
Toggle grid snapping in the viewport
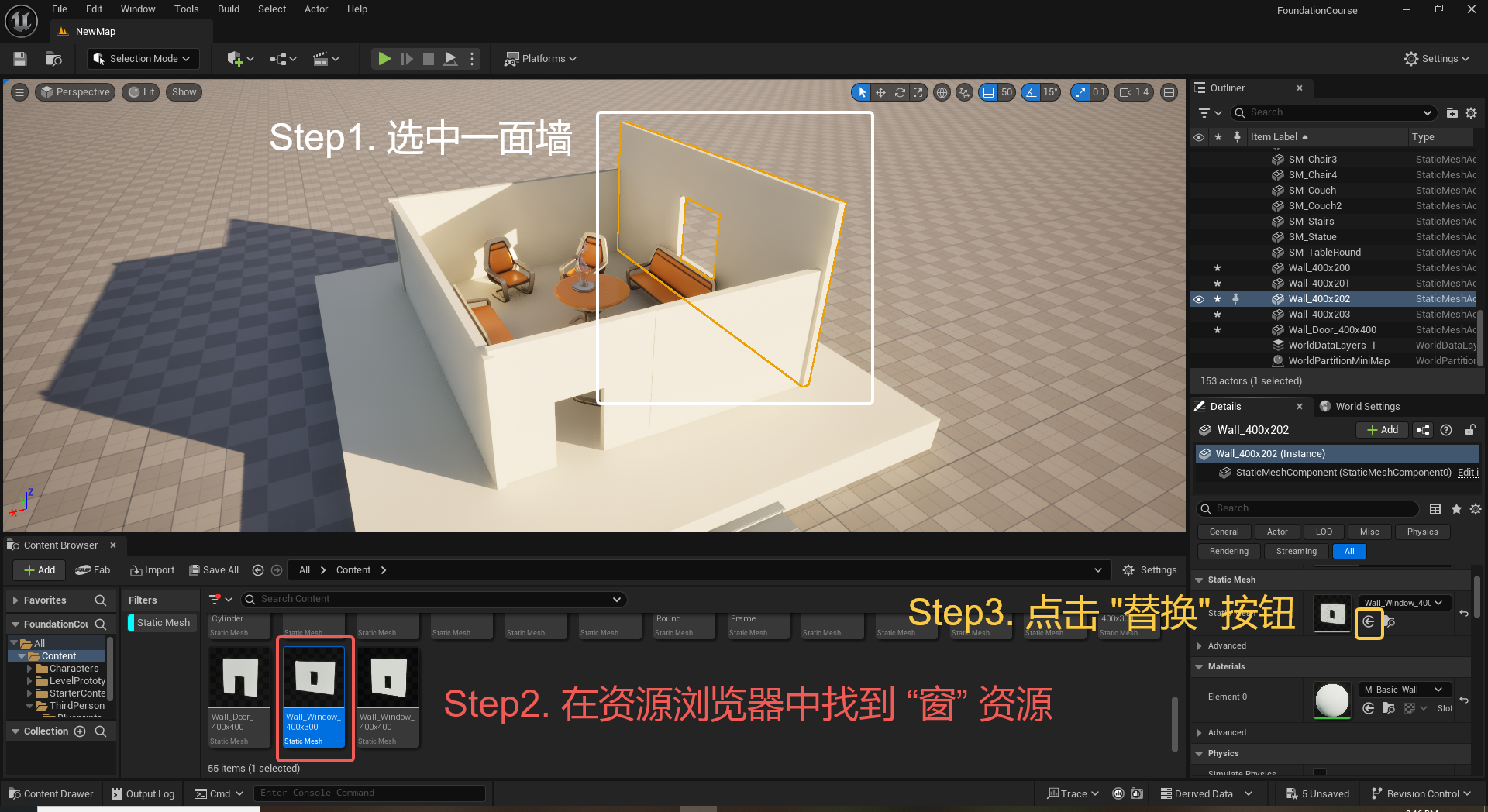[x=987, y=92]
